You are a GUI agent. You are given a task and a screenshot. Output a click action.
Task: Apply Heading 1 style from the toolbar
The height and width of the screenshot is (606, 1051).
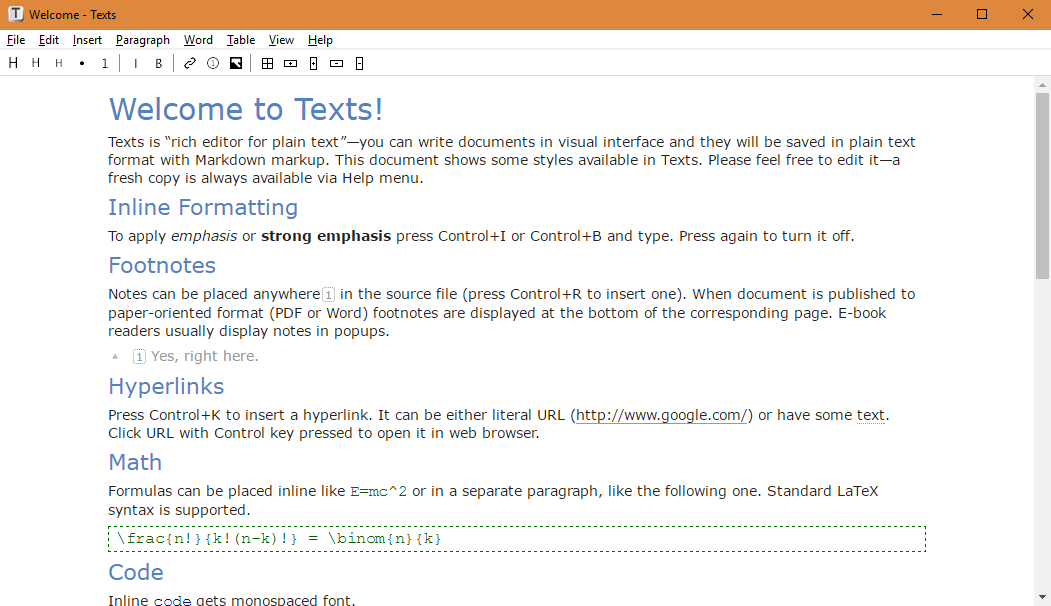click(13, 63)
